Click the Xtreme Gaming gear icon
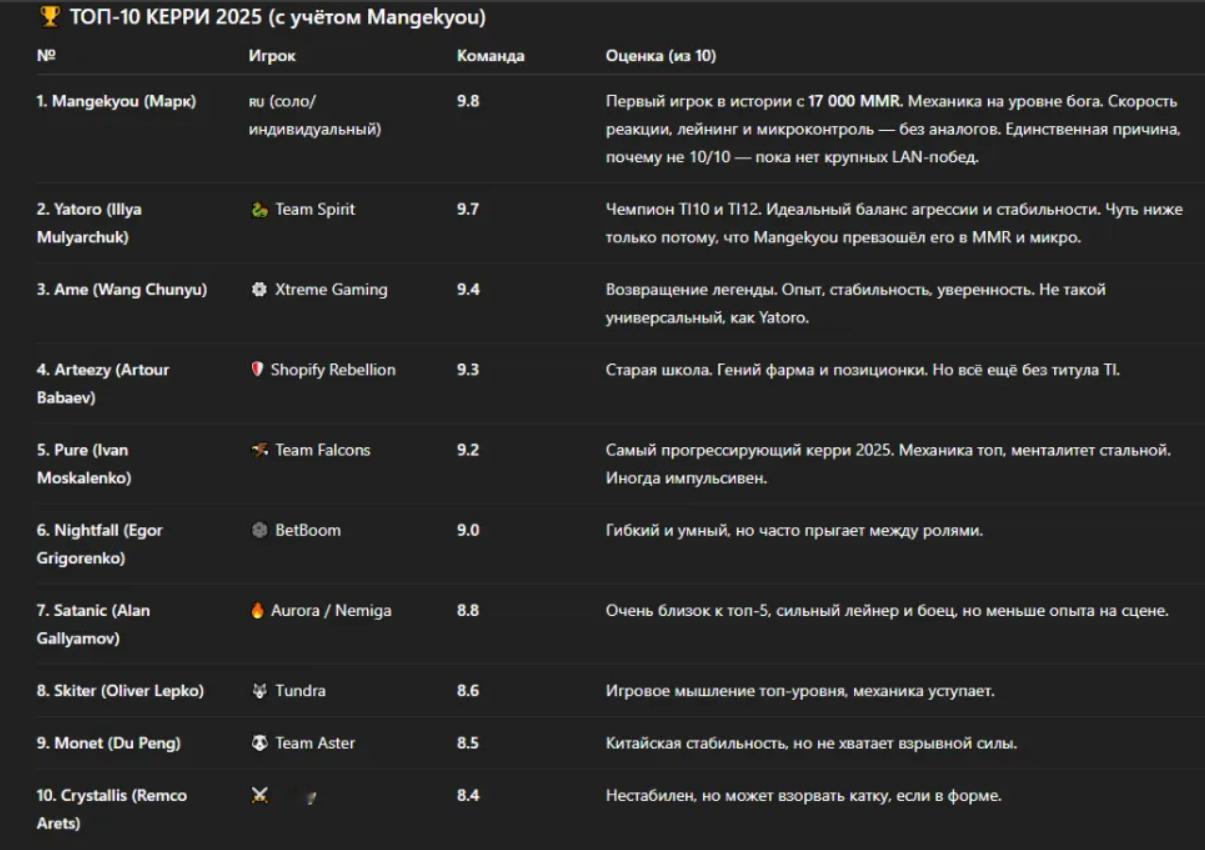Screen dimensions: 1205x850 point(259,290)
